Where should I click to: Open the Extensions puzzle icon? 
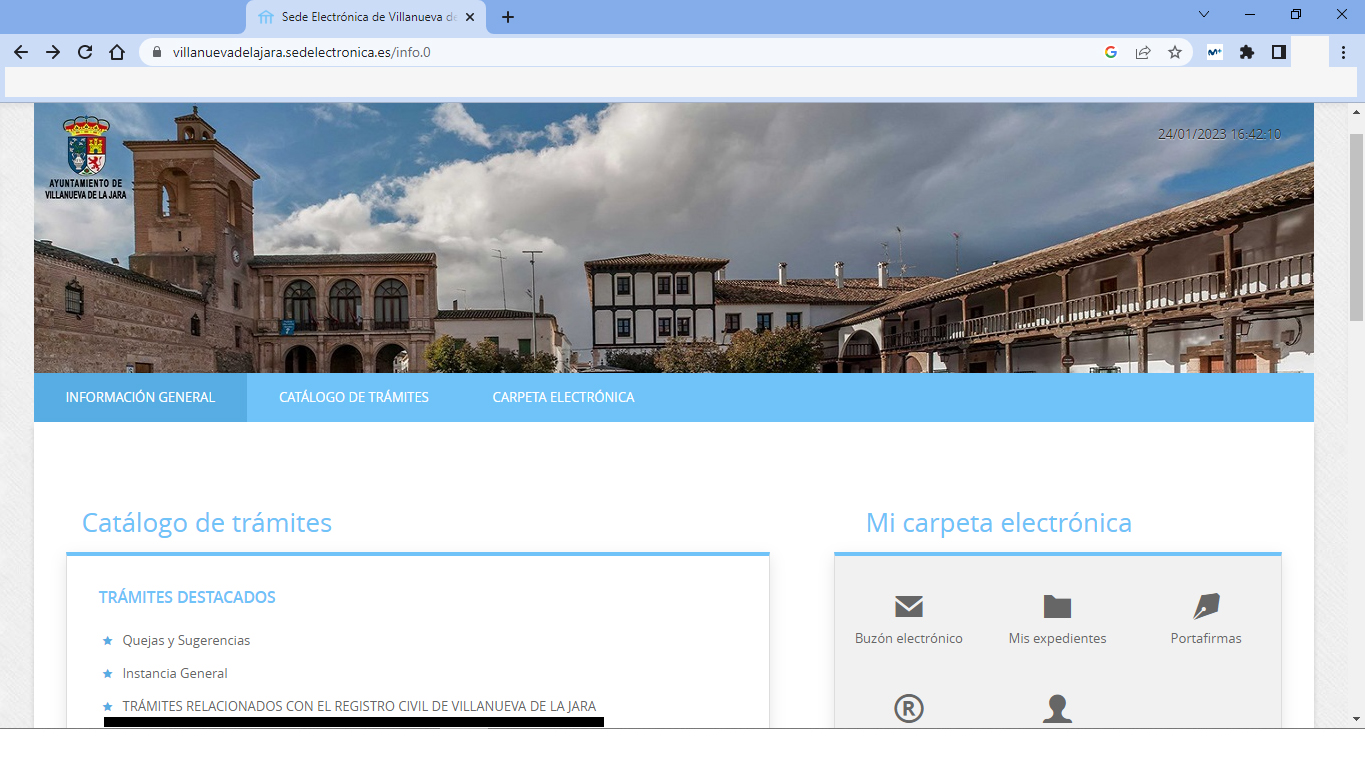click(1247, 52)
